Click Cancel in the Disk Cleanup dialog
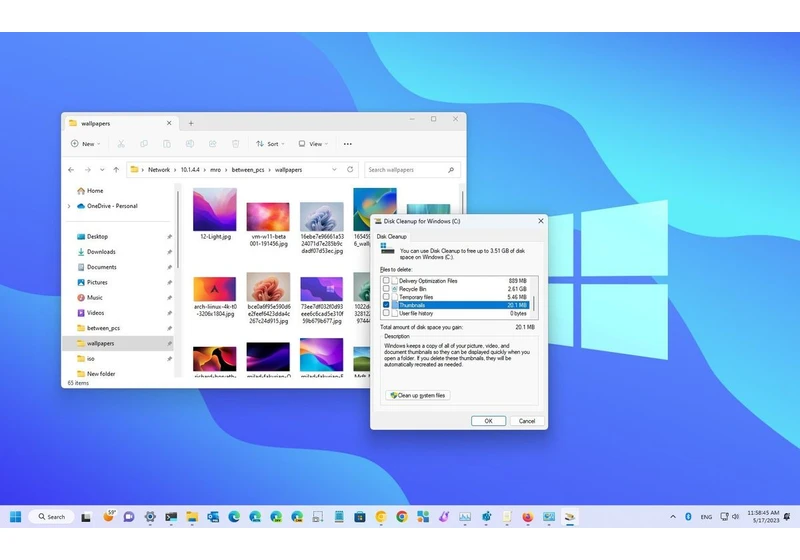The height and width of the screenshot is (560, 800). click(527, 421)
